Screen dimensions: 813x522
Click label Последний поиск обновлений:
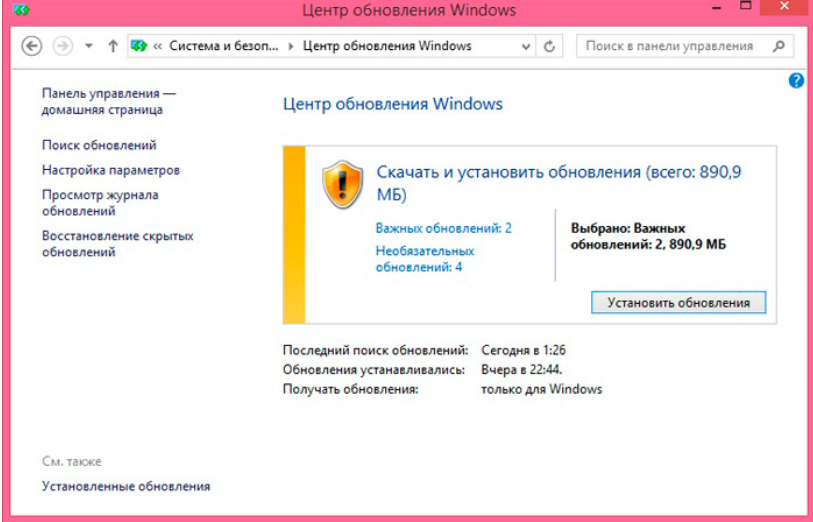(x=375, y=350)
